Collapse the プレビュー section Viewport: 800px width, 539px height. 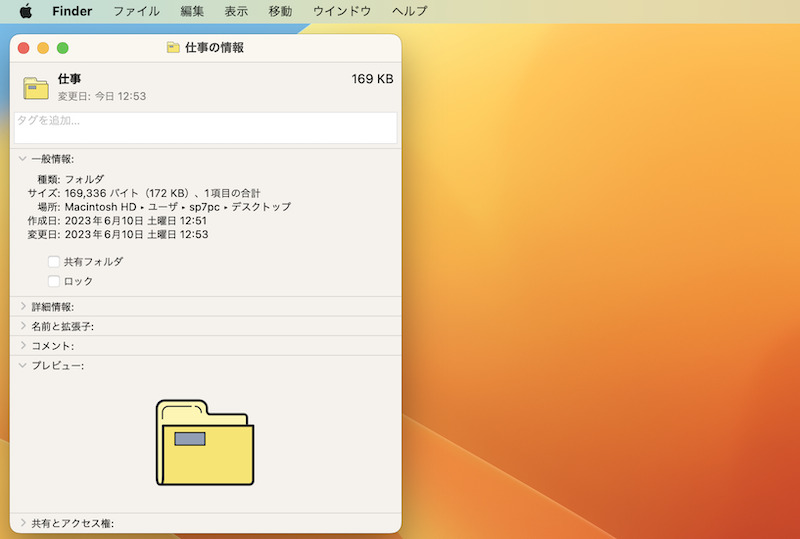tap(23, 365)
